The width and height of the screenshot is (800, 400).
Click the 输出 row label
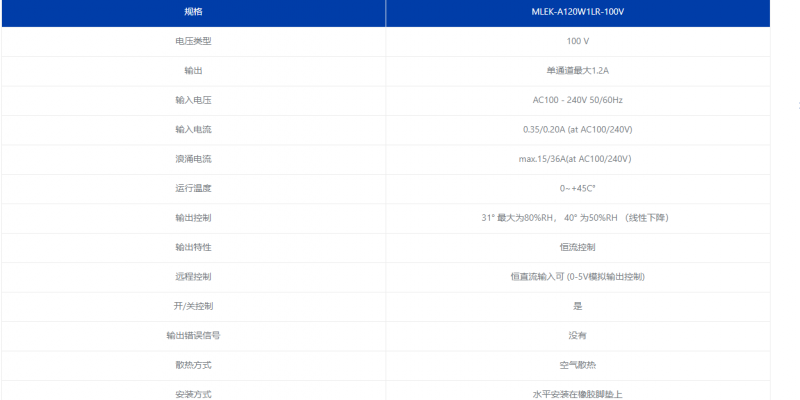pyautogui.click(x=193, y=71)
